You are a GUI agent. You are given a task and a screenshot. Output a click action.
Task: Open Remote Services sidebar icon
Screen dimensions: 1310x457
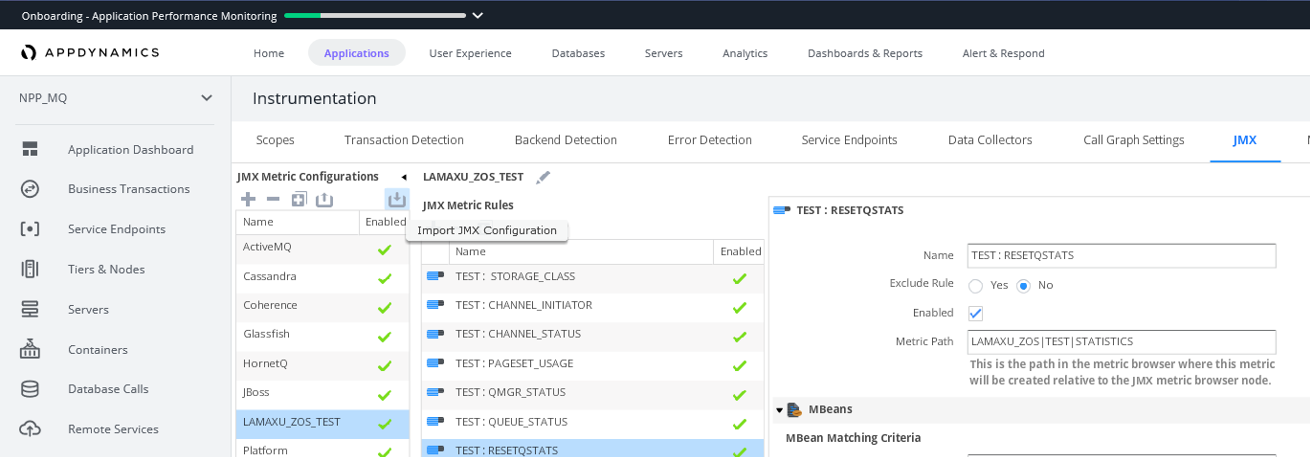pyautogui.click(x=30, y=429)
